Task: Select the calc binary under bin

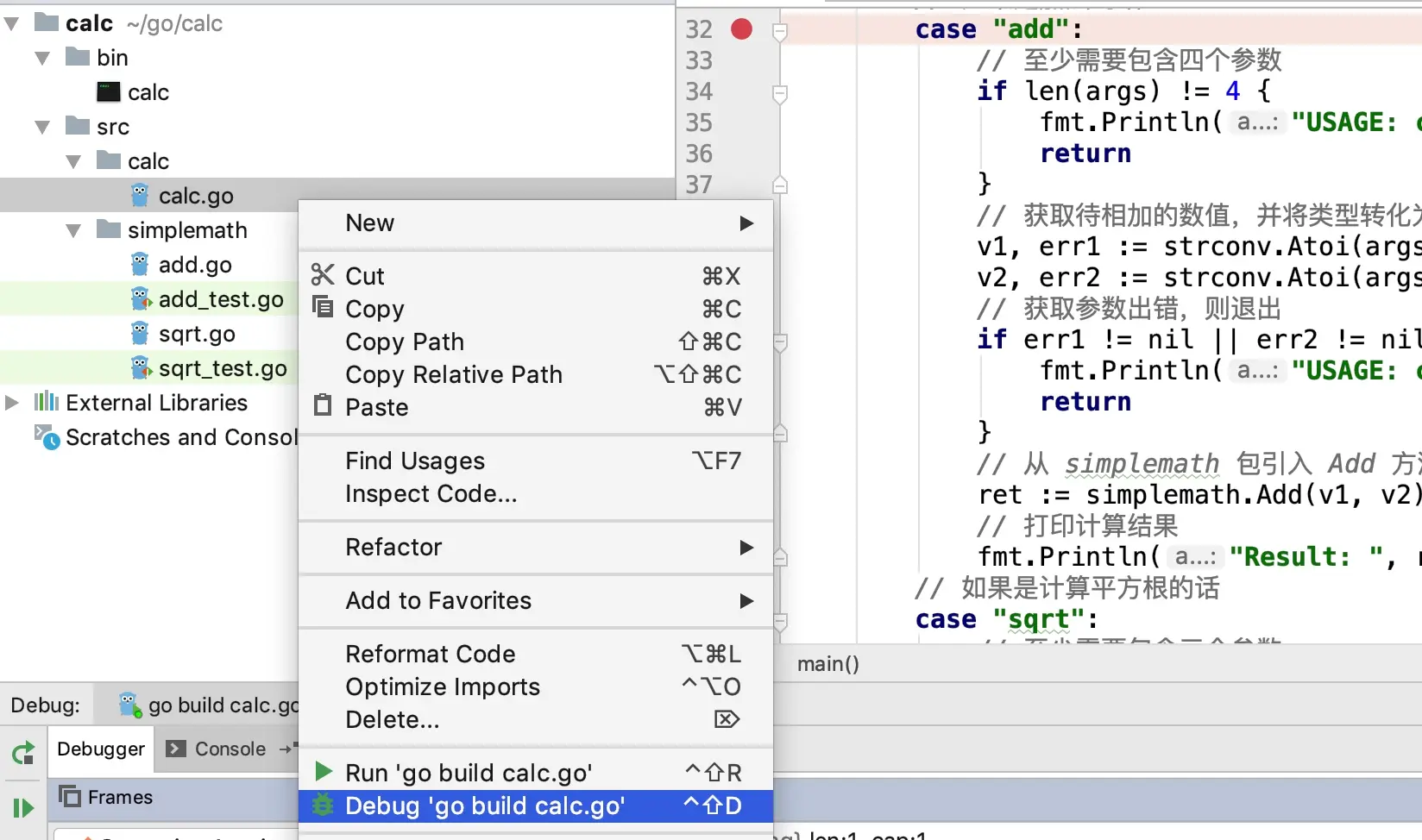Action: [x=148, y=92]
